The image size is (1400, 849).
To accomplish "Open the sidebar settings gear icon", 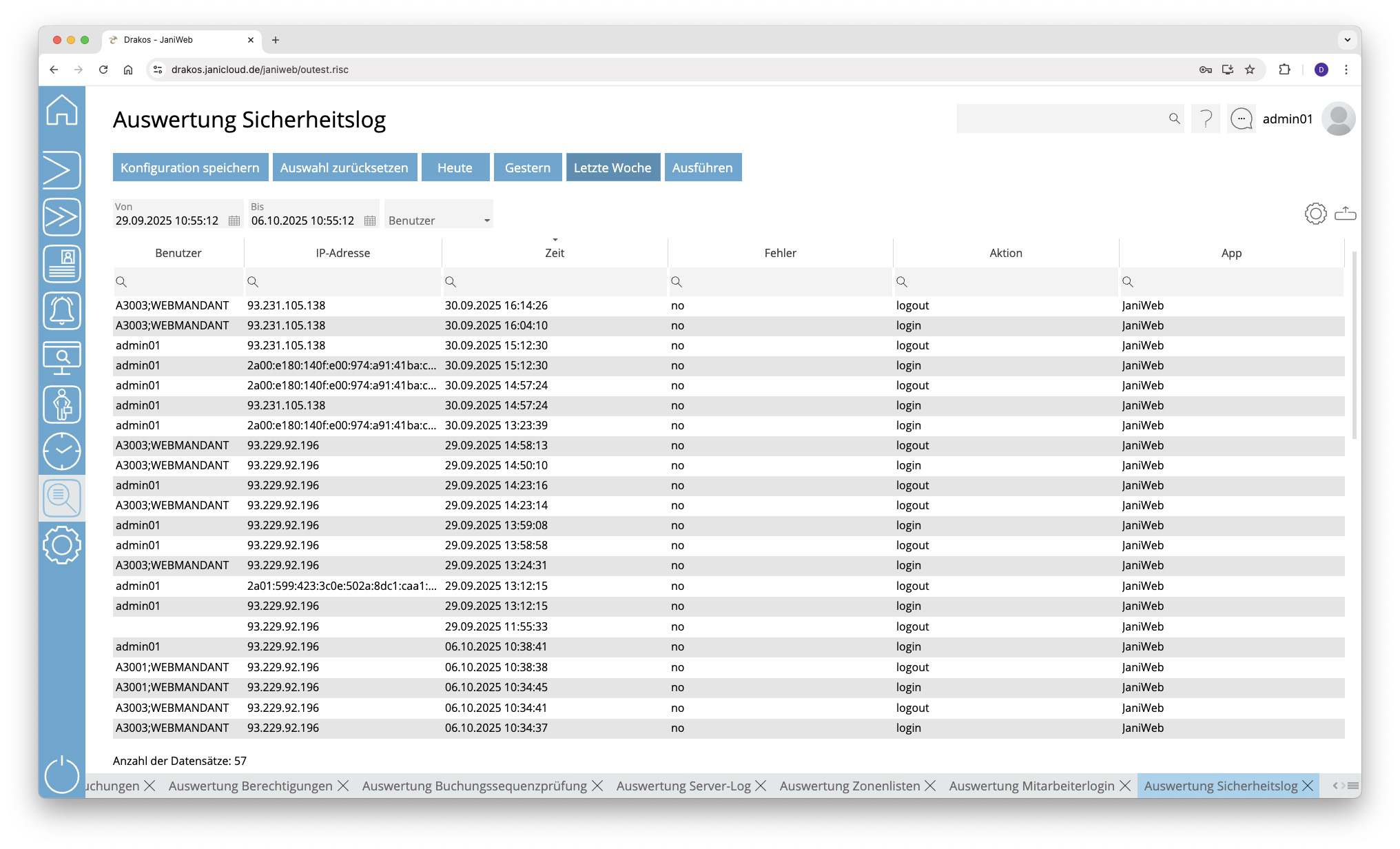I will (x=62, y=545).
